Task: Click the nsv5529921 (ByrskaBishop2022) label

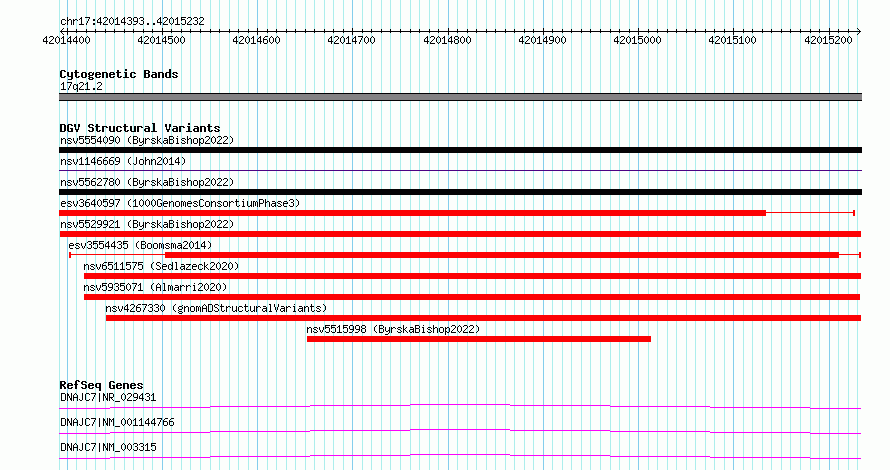Action: (147, 224)
